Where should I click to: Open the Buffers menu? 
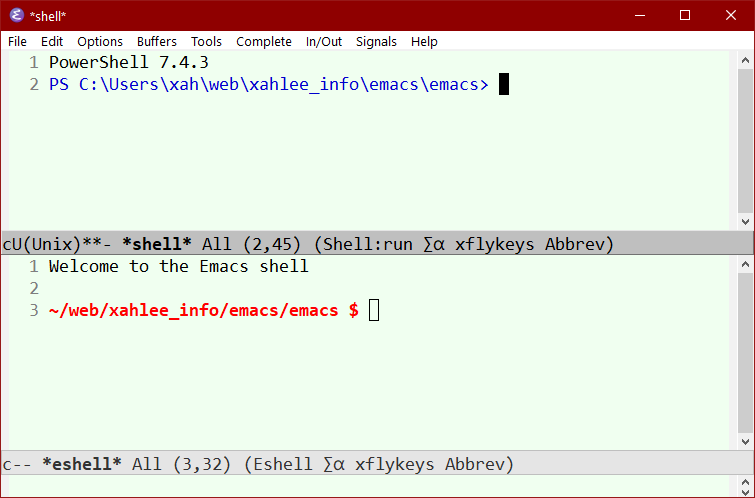click(156, 42)
